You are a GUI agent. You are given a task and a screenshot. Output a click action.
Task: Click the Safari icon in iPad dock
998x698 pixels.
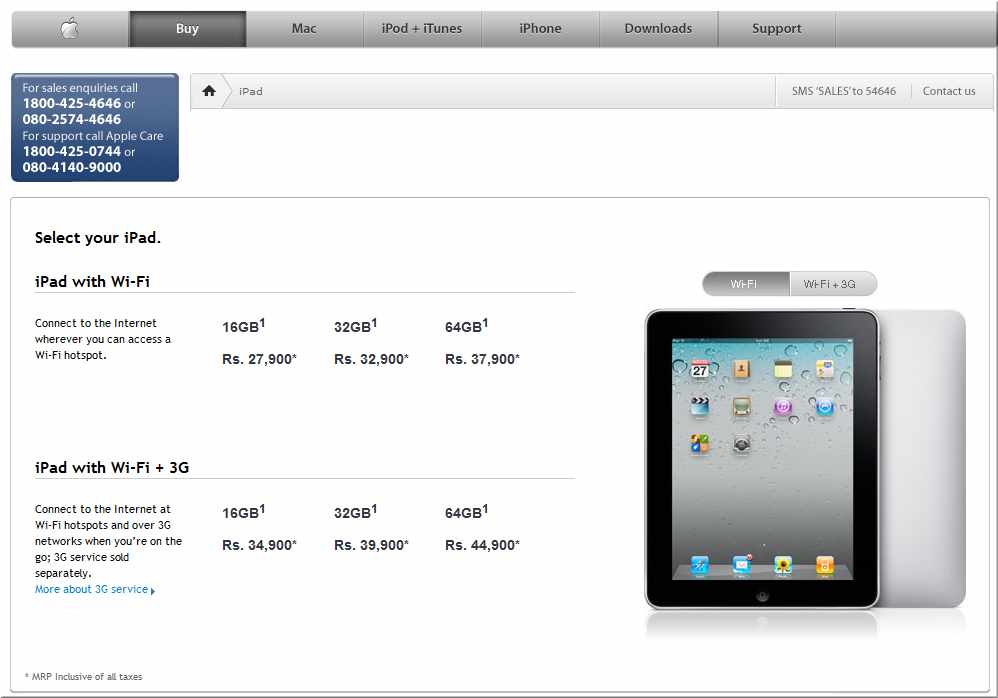coord(699,564)
